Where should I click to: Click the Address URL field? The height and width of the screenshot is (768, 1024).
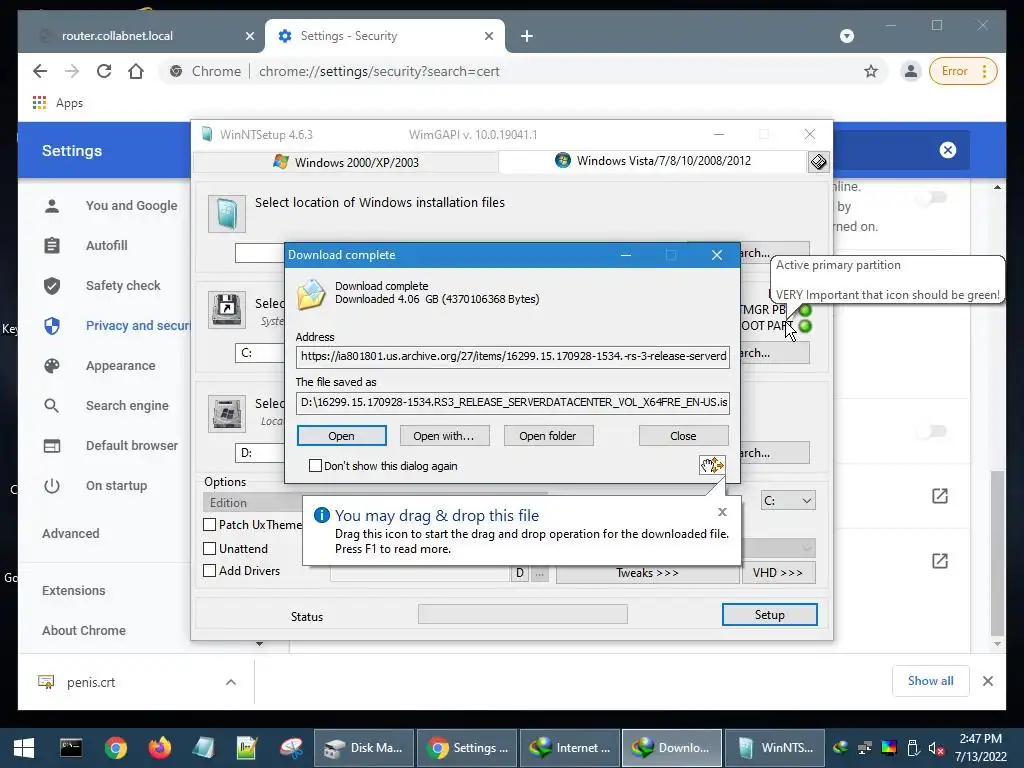pyautogui.click(x=513, y=357)
